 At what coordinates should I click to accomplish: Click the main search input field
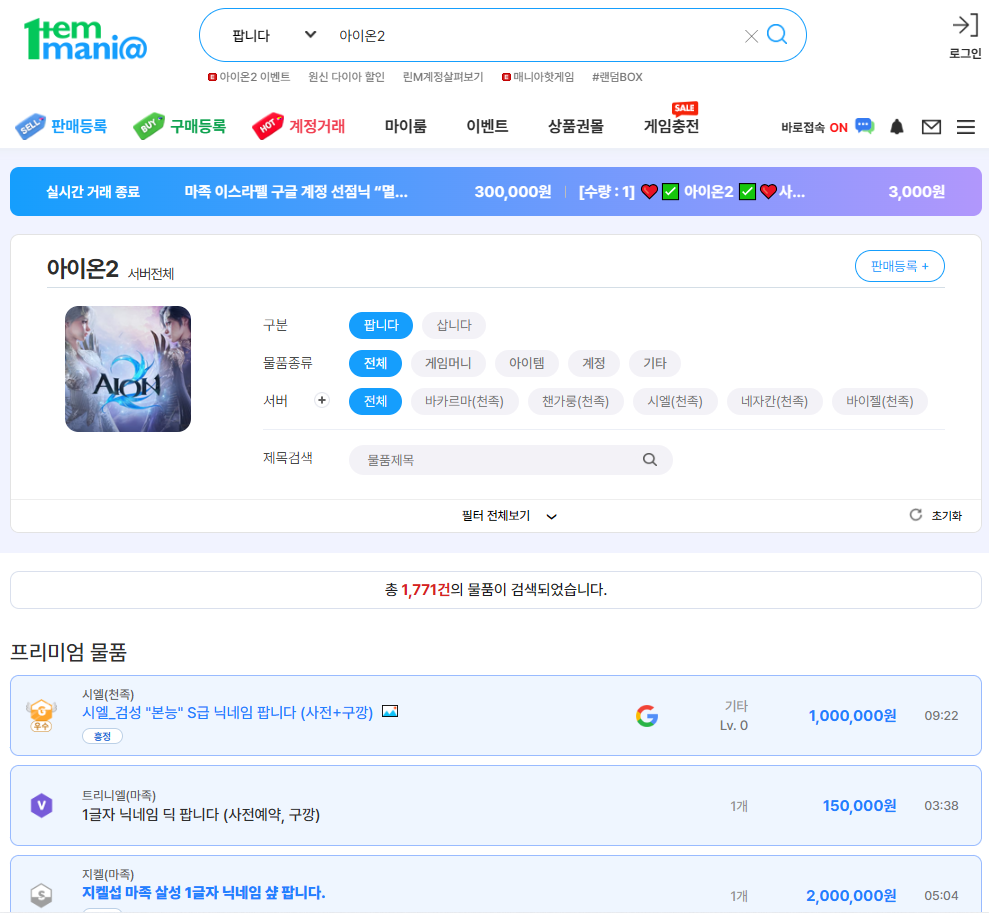536,35
